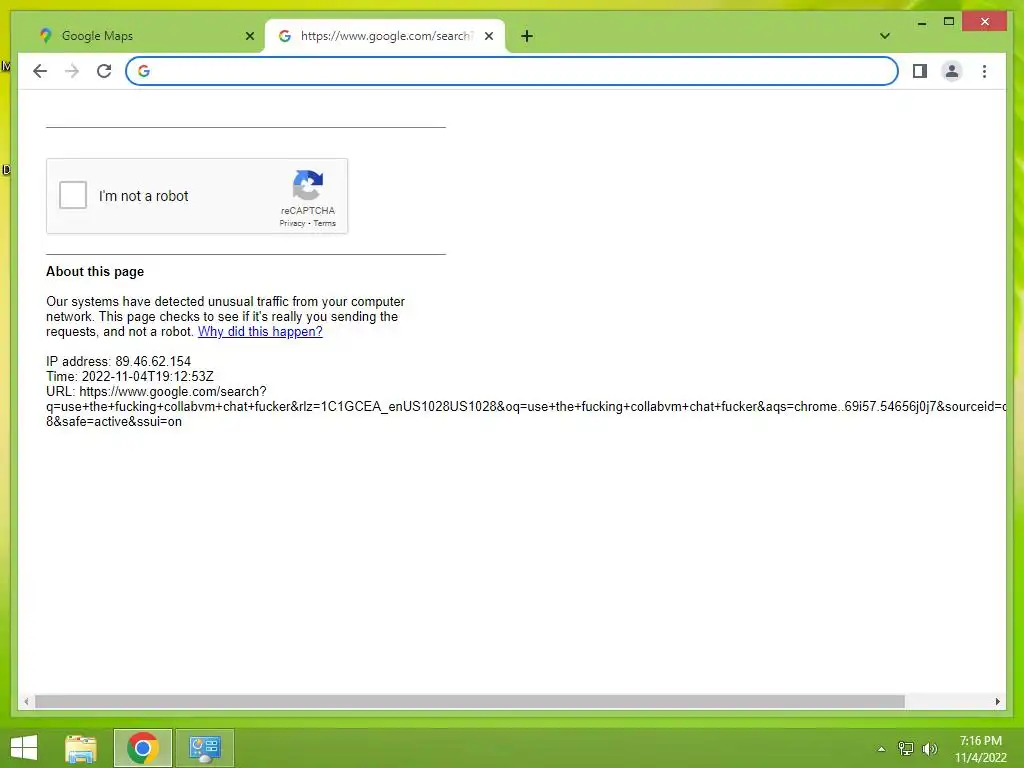Click the Chrome taskbar icon
1024x768 pixels.
click(142, 748)
